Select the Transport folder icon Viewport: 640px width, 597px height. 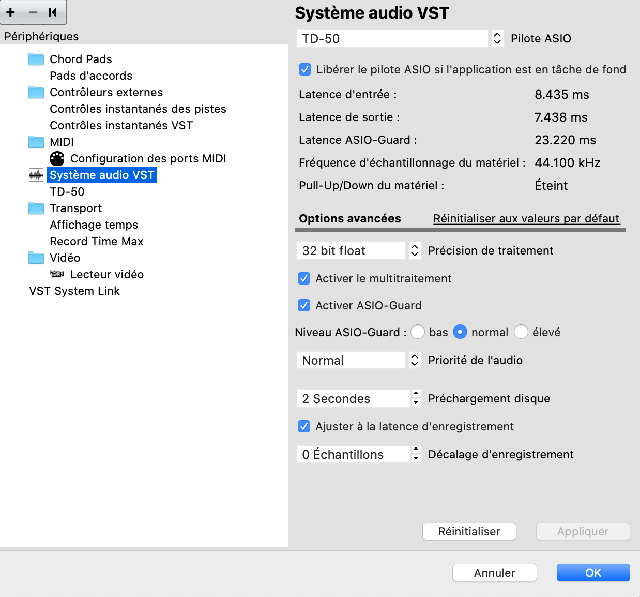(x=36, y=208)
